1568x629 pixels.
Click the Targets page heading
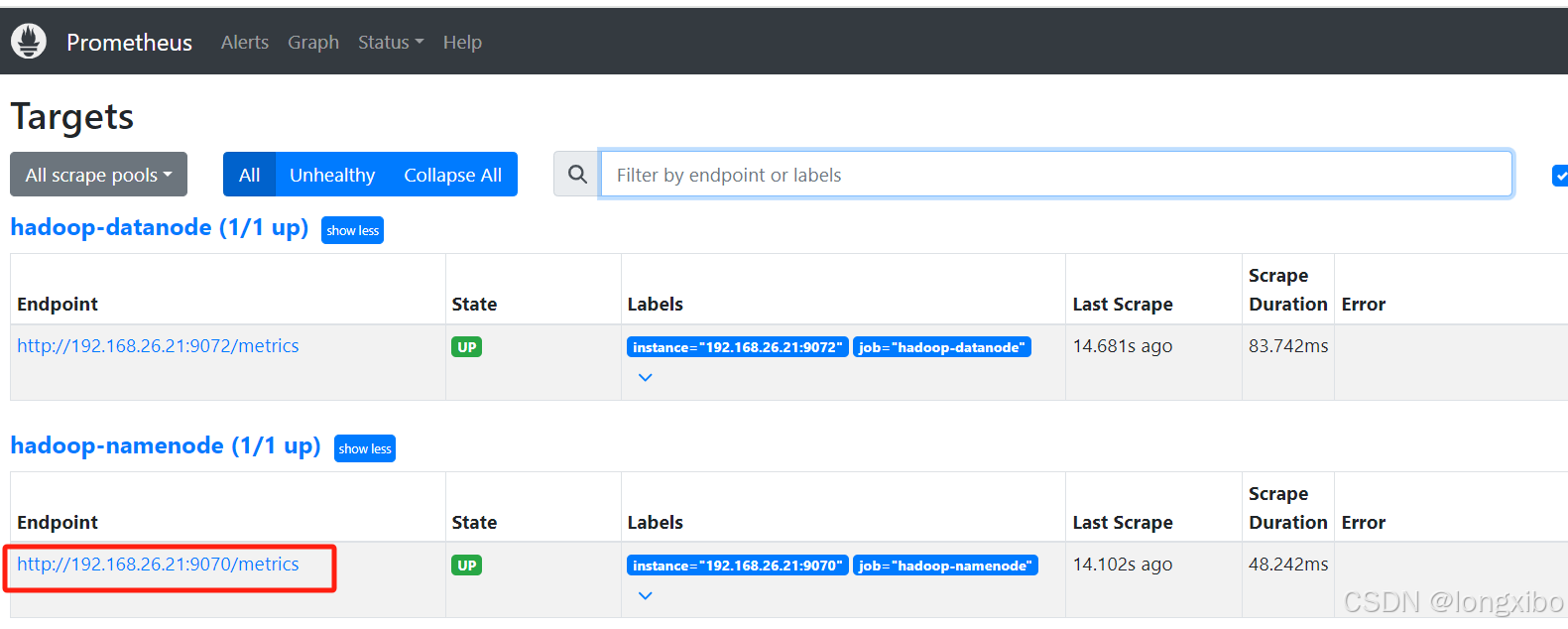point(72,117)
